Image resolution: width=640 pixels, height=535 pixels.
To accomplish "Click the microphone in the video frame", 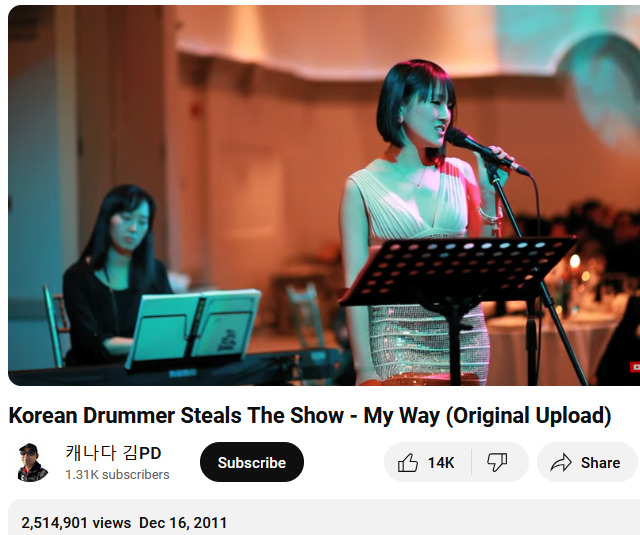I will click(x=484, y=151).
